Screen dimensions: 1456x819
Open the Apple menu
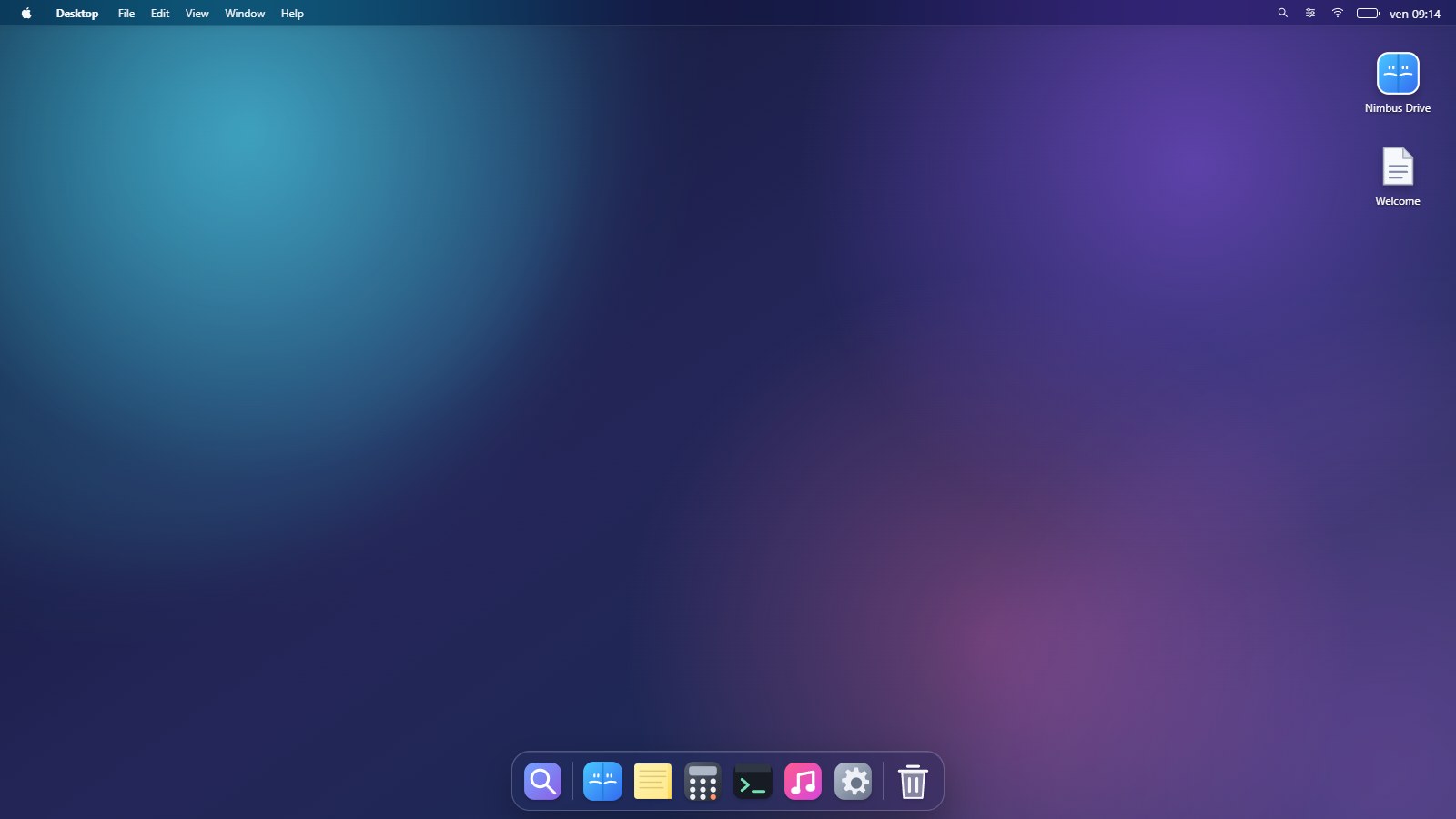click(26, 14)
